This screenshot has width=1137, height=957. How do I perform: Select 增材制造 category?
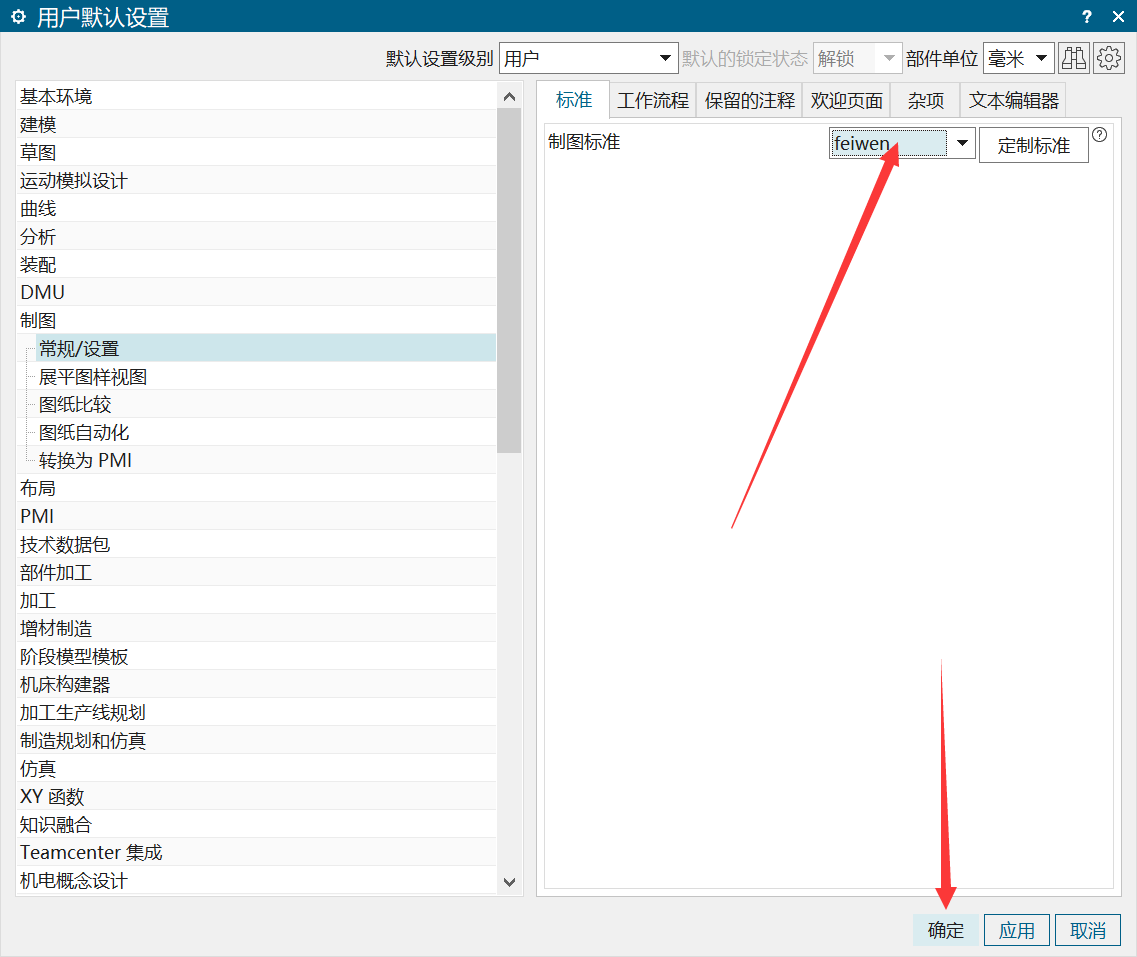257,629
